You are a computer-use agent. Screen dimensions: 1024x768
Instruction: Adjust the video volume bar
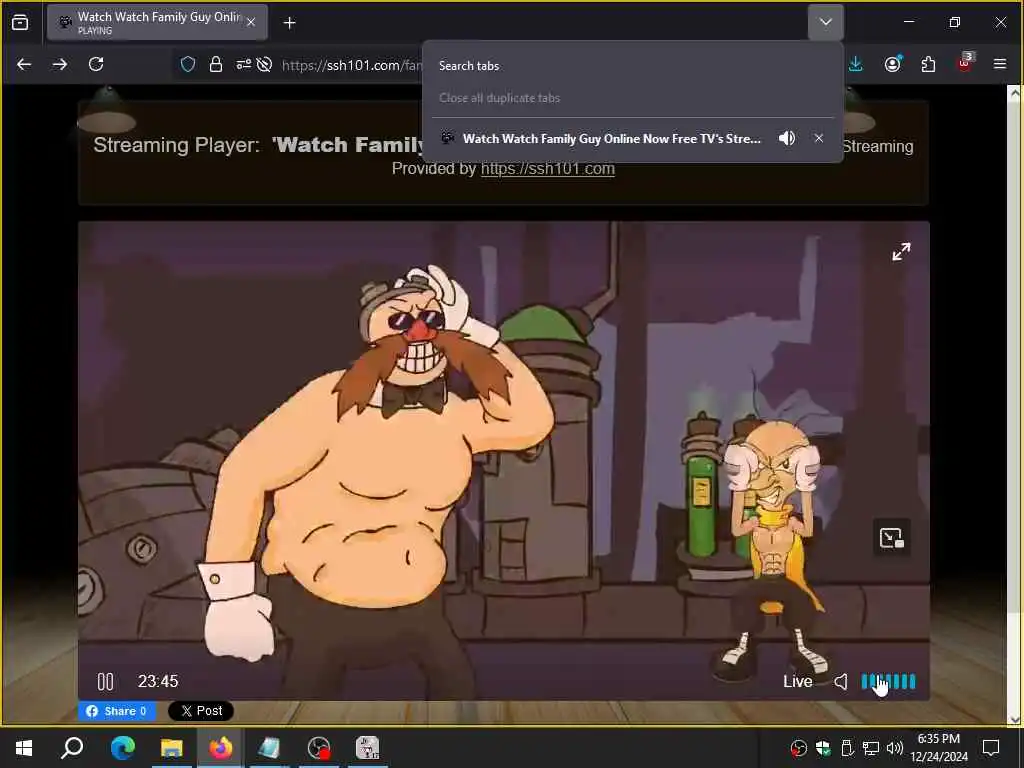[888, 682]
